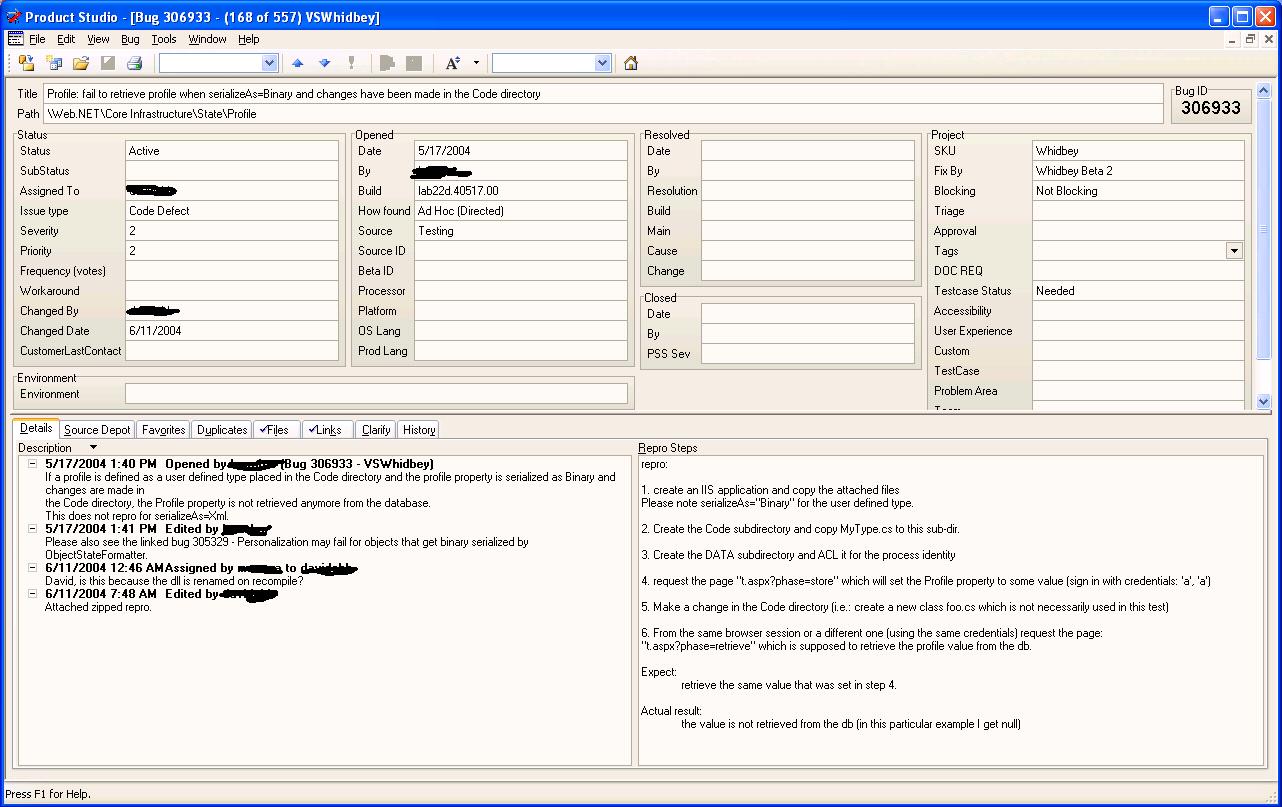This screenshot has height=807, width=1282.
Task: Click the save toolbar icon
Action: (108, 63)
